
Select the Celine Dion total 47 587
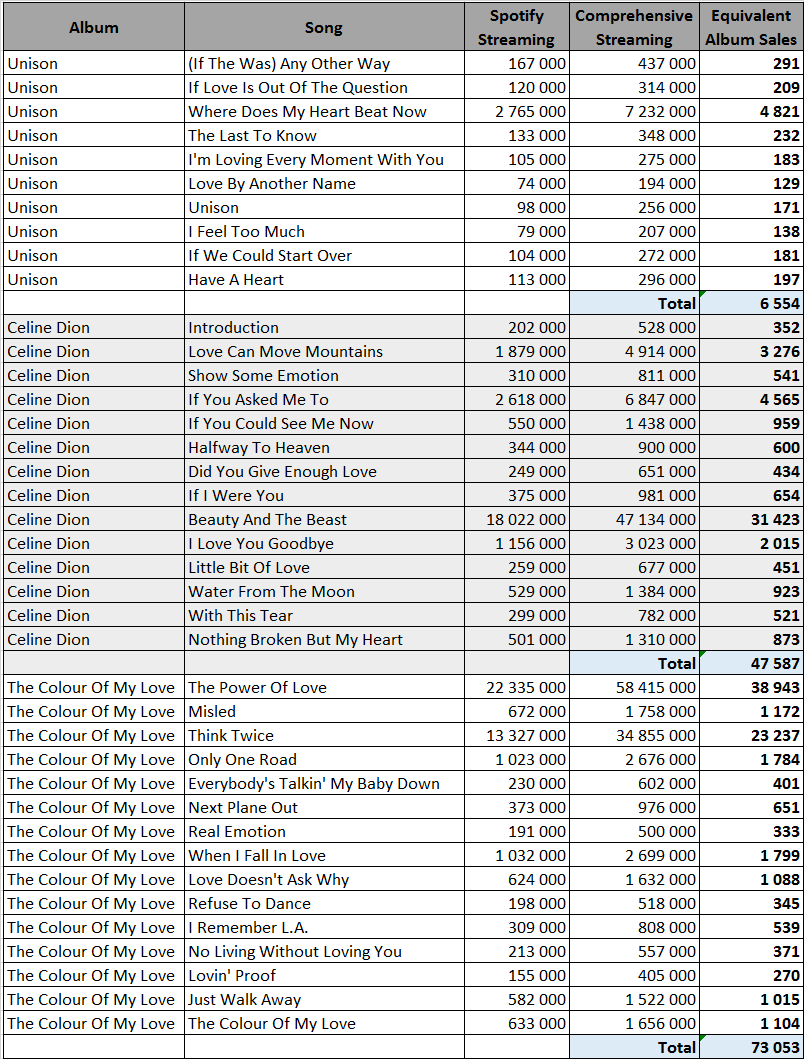[x=751, y=663]
